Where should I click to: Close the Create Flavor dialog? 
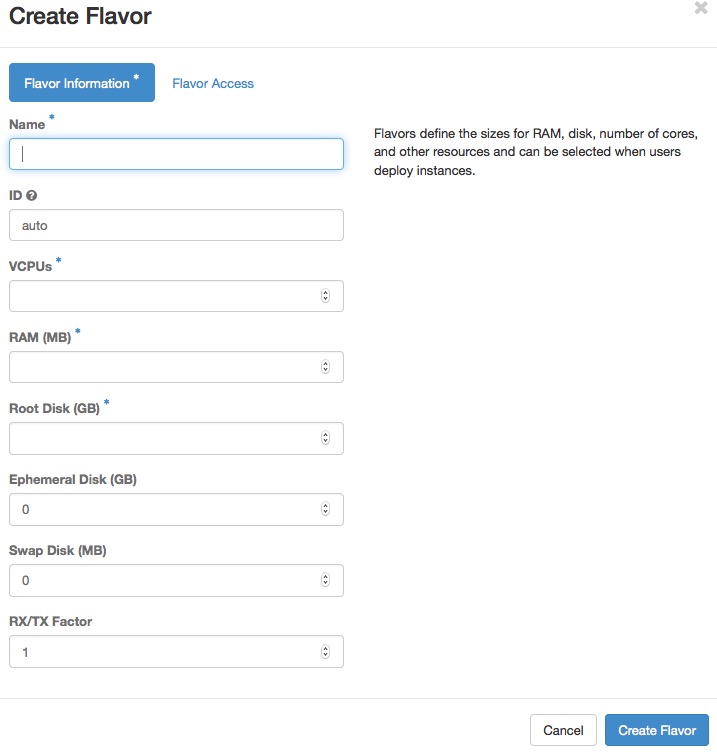click(701, 8)
